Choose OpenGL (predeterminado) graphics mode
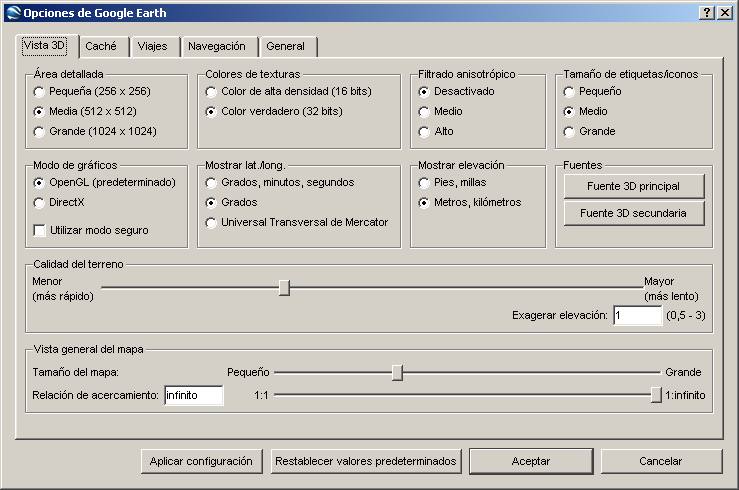The width and height of the screenshot is (739, 490). (105, 182)
